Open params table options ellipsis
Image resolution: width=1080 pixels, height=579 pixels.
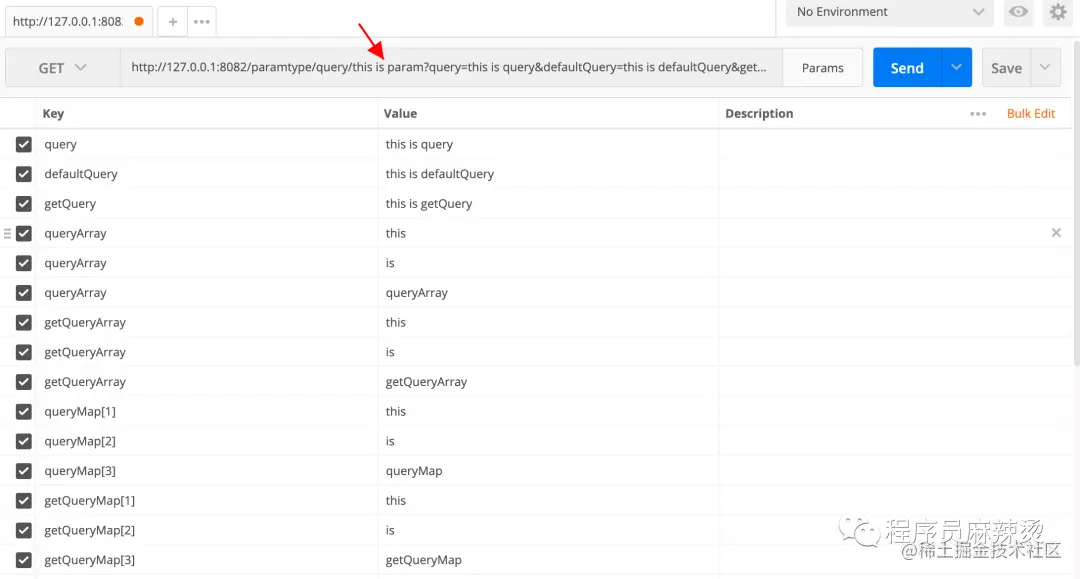[x=978, y=114]
